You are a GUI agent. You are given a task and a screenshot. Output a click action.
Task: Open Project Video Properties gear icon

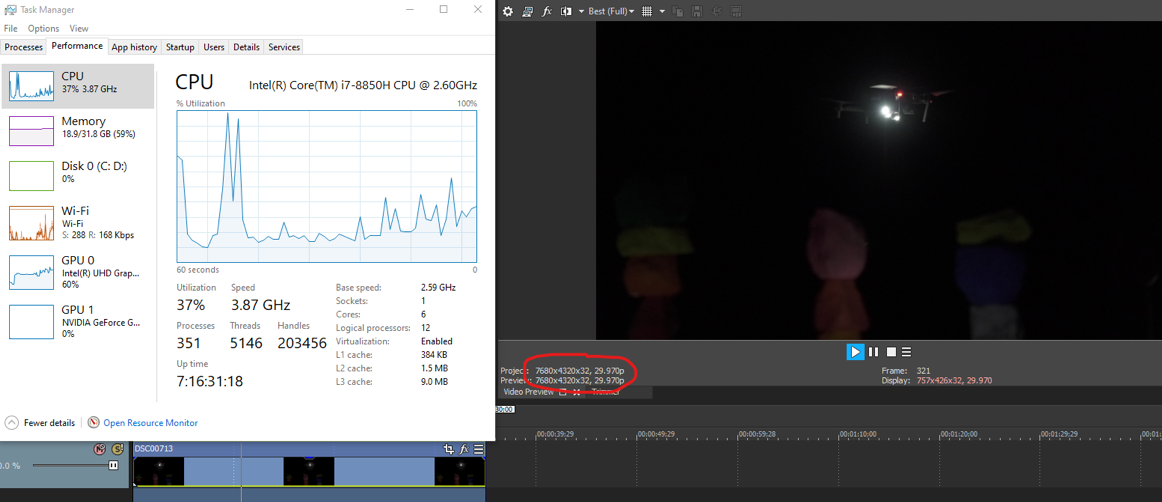click(x=508, y=11)
